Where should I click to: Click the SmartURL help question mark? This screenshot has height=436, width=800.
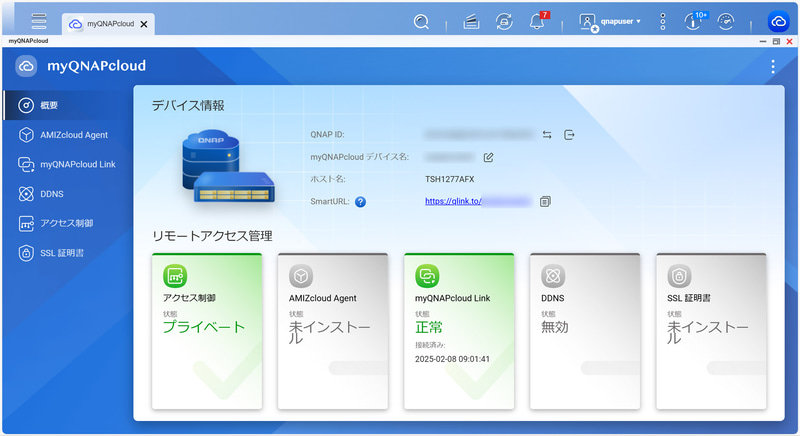(360, 201)
